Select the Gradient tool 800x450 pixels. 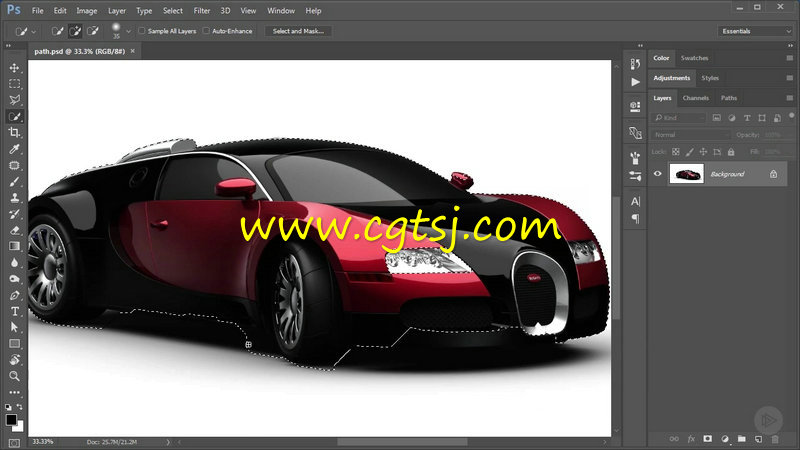(x=14, y=246)
